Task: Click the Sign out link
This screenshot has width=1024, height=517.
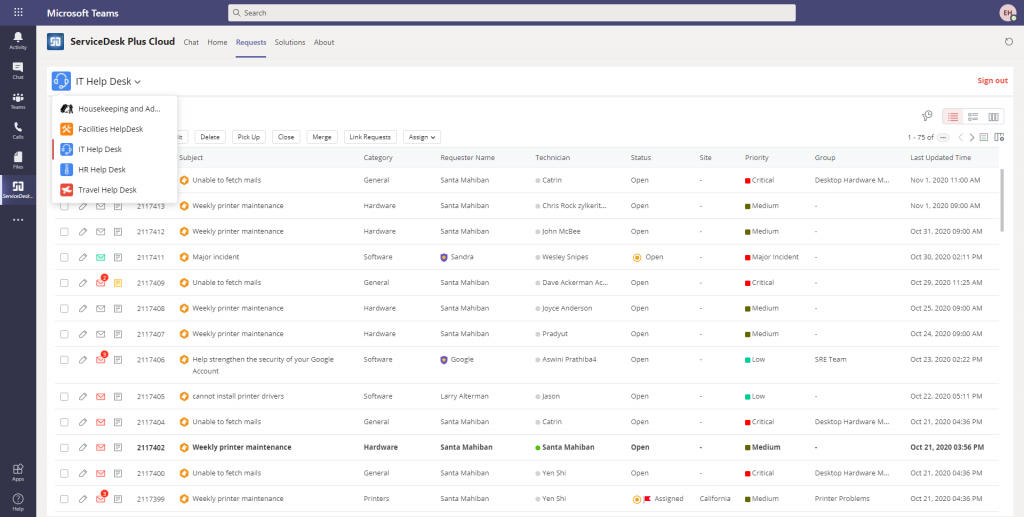Action: click(992, 81)
